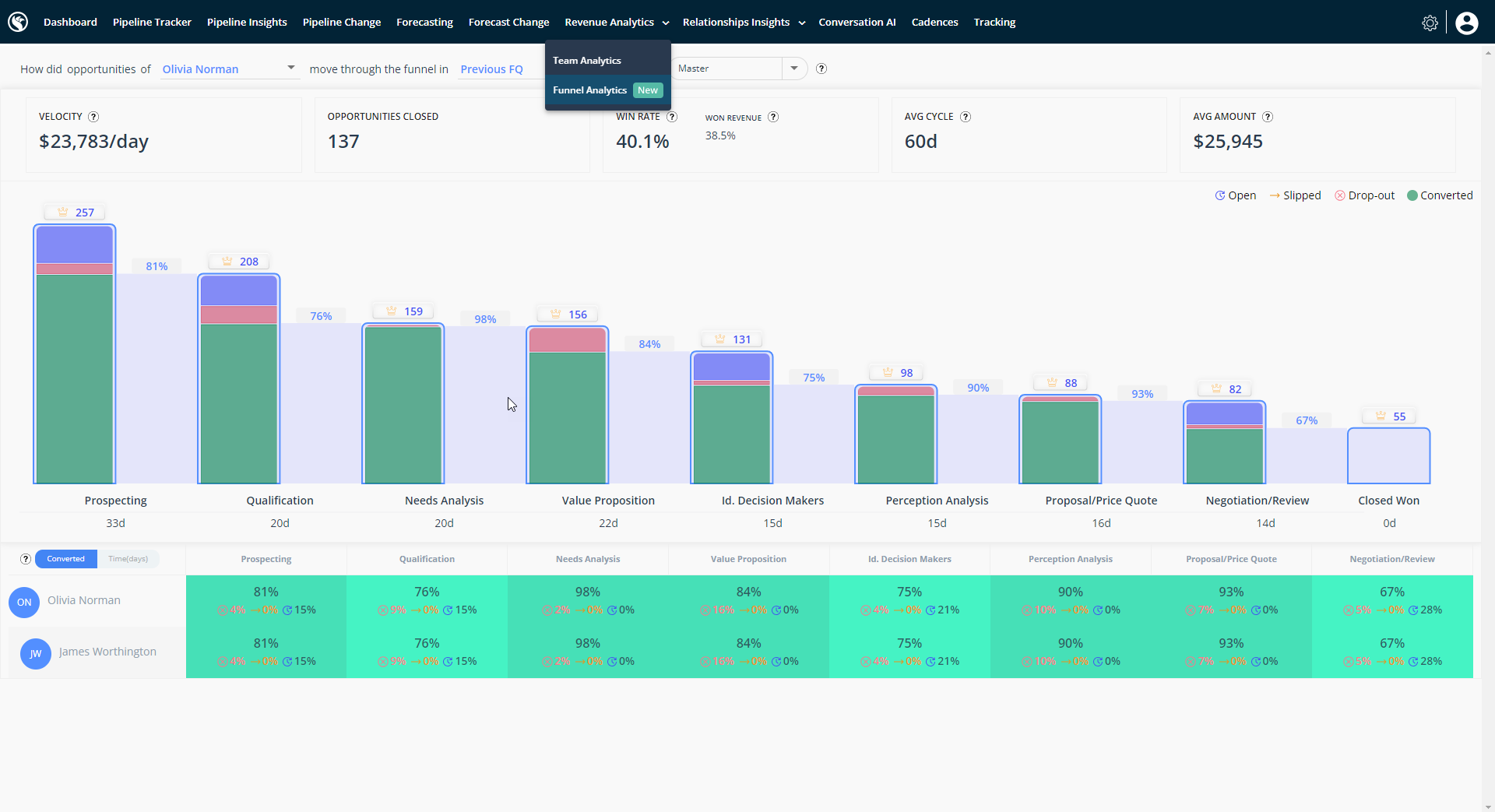1495x812 pixels.
Task: Click the Won Revenue help icon
Action: 773,117
